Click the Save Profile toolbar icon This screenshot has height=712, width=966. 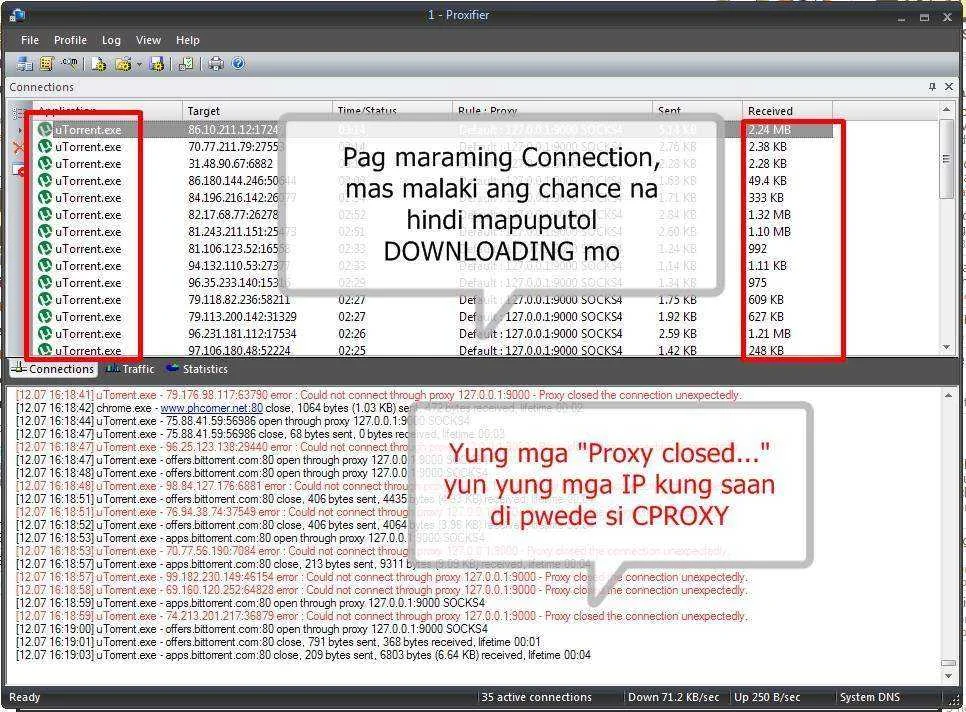tap(156, 63)
